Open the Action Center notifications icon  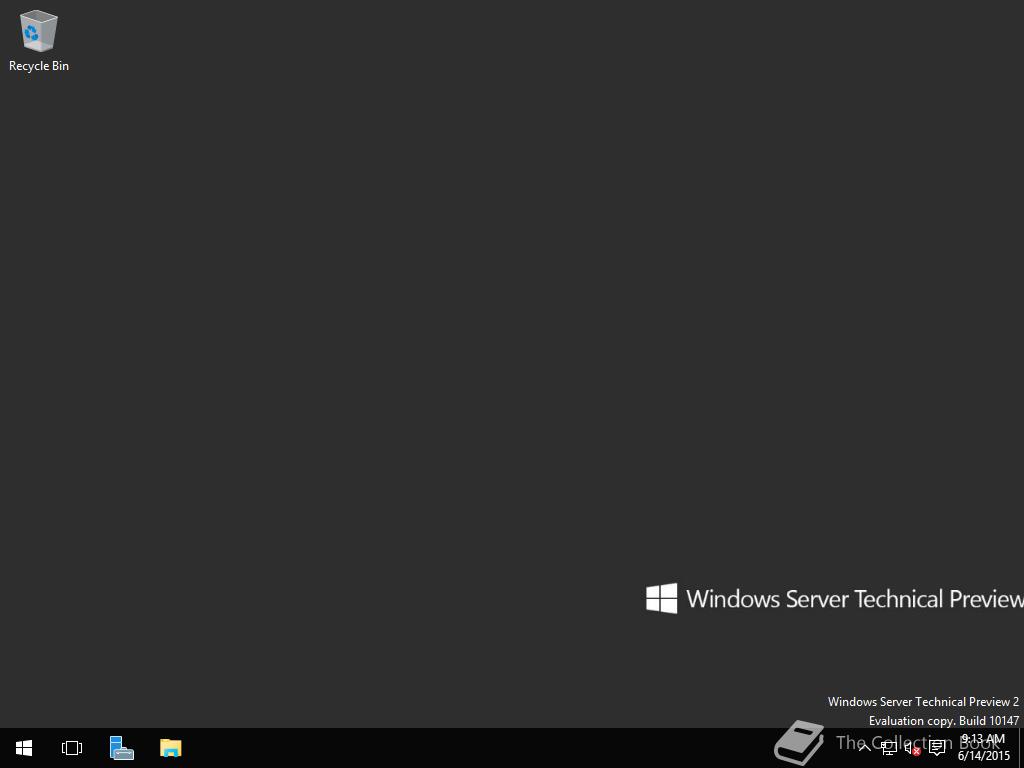point(937,748)
